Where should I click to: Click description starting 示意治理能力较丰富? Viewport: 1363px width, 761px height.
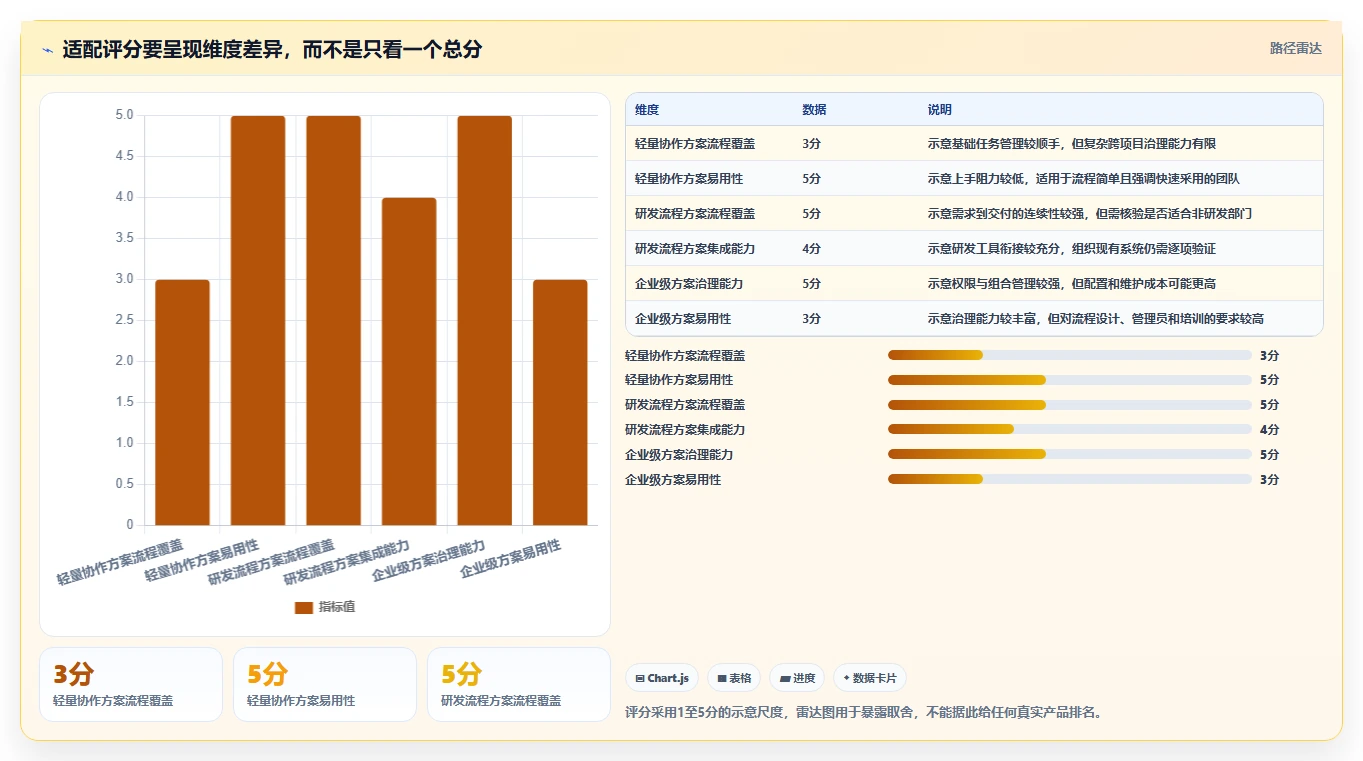1096,319
